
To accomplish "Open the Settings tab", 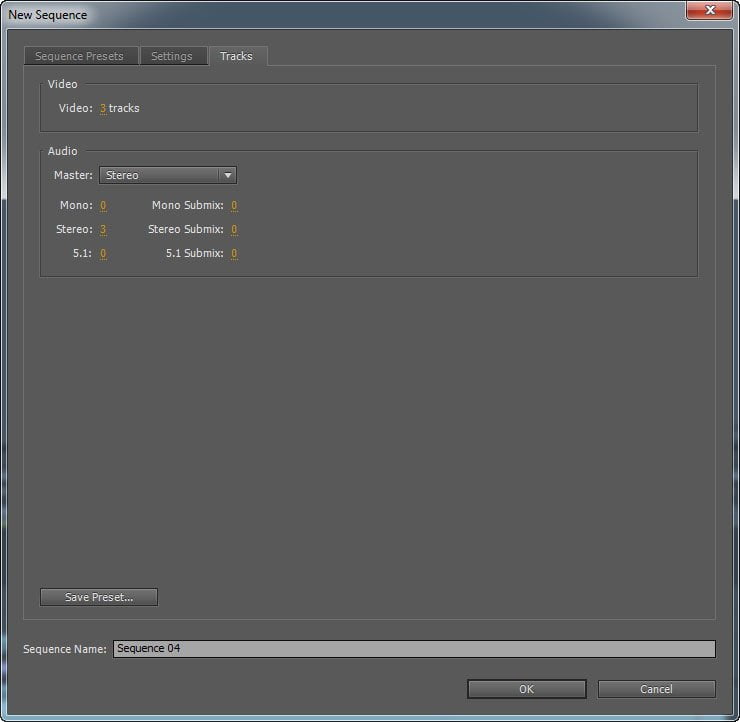I will (x=173, y=56).
